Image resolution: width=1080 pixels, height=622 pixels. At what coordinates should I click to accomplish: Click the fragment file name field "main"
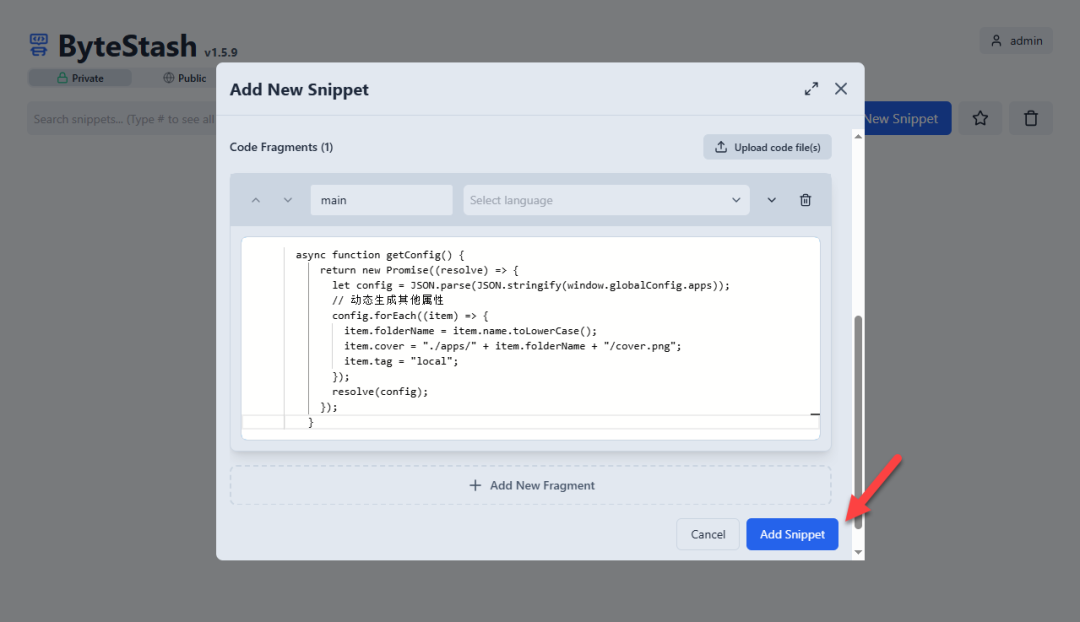(x=381, y=200)
